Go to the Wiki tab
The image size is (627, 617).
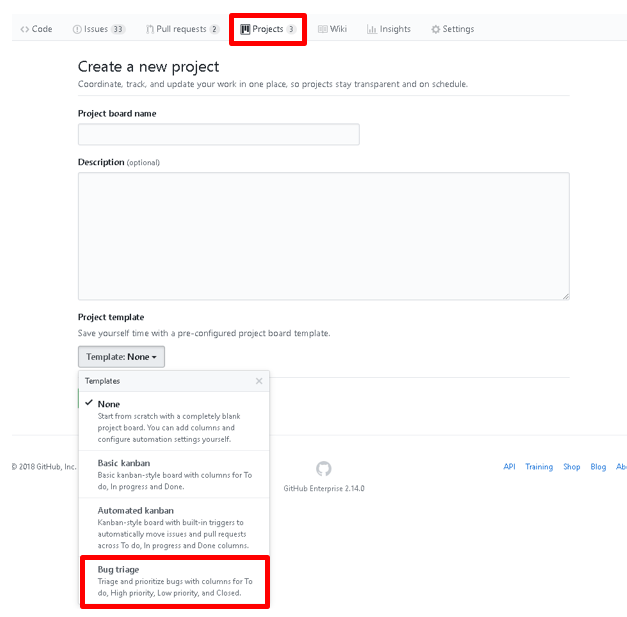332,29
